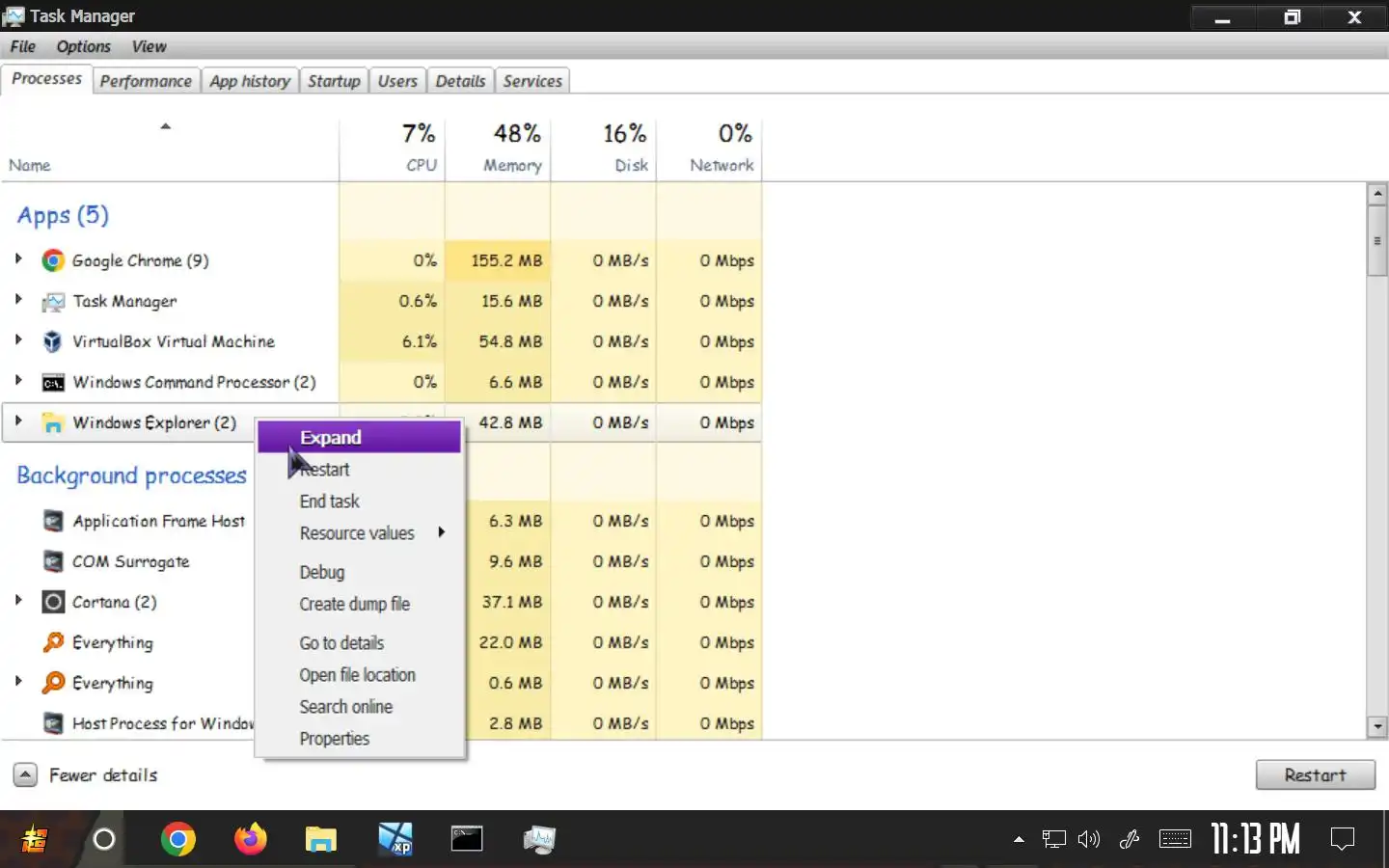Viewport: 1389px width, 868px height.
Task: Sort by the Disk column header
Action: 604,149
